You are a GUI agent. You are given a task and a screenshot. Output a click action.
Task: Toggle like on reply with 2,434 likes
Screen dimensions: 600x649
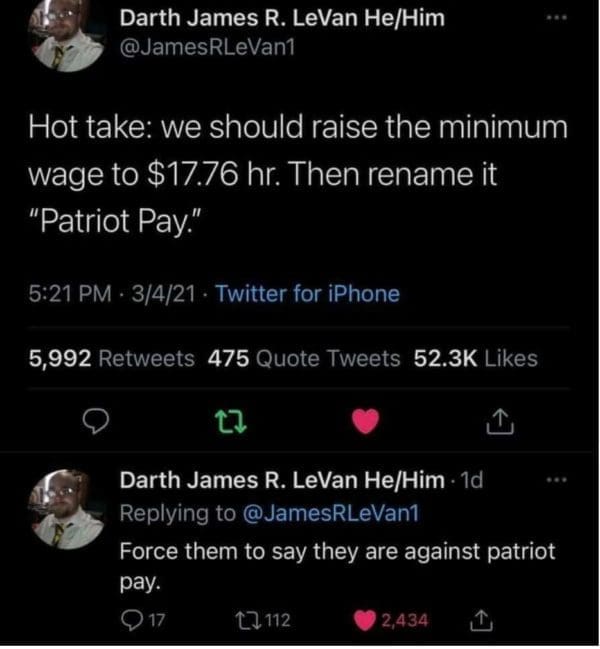[x=391, y=620]
